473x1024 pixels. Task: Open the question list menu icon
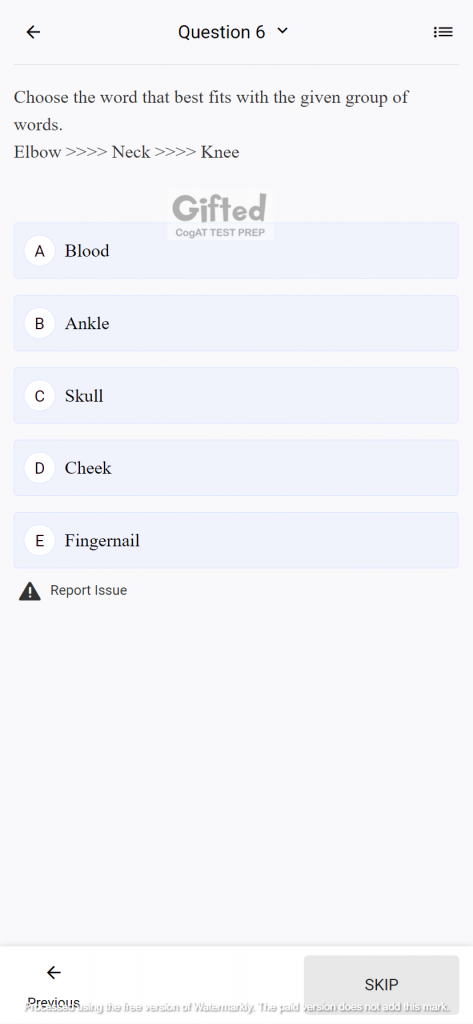tap(443, 32)
